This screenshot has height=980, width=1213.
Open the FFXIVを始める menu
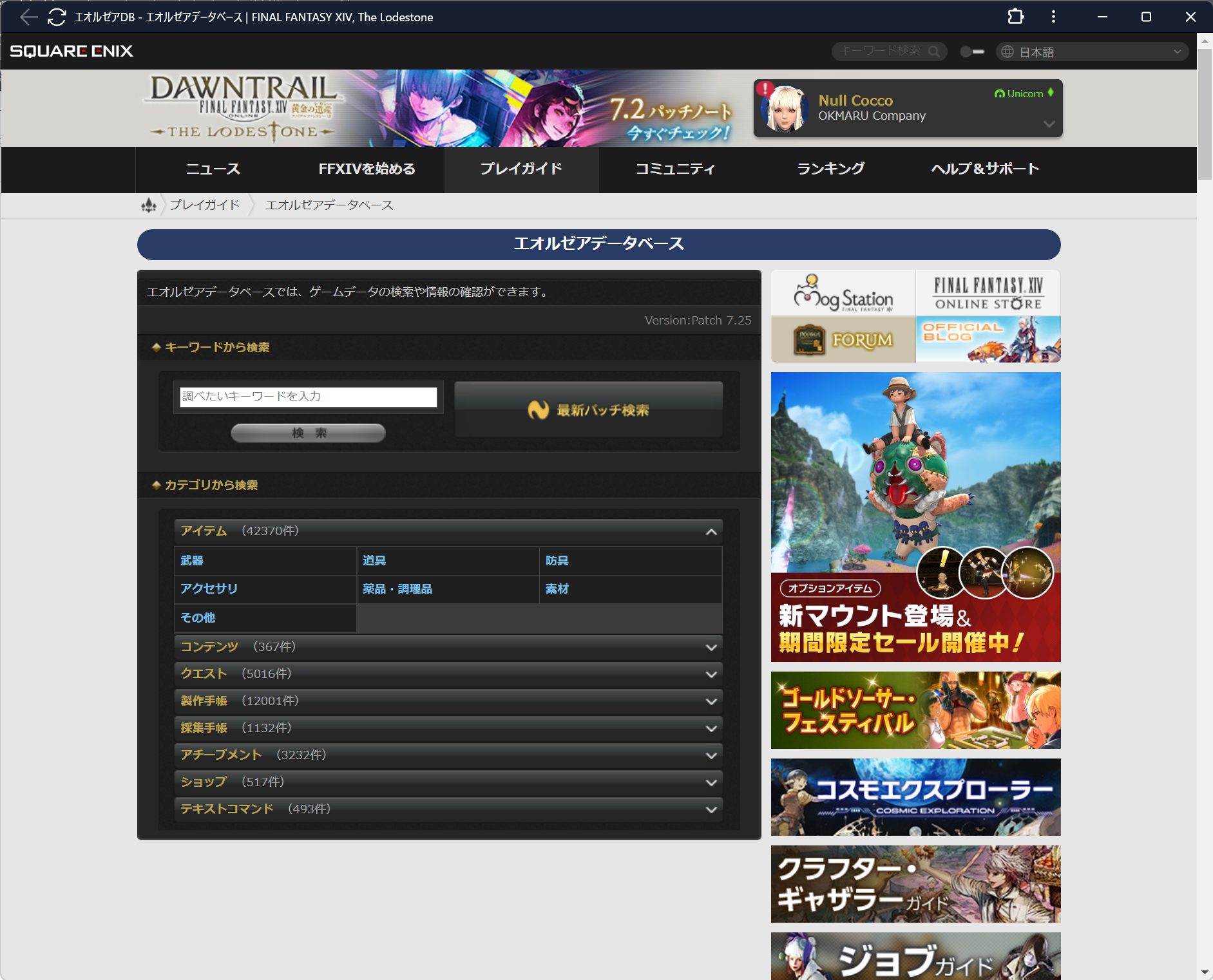click(367, 169)
